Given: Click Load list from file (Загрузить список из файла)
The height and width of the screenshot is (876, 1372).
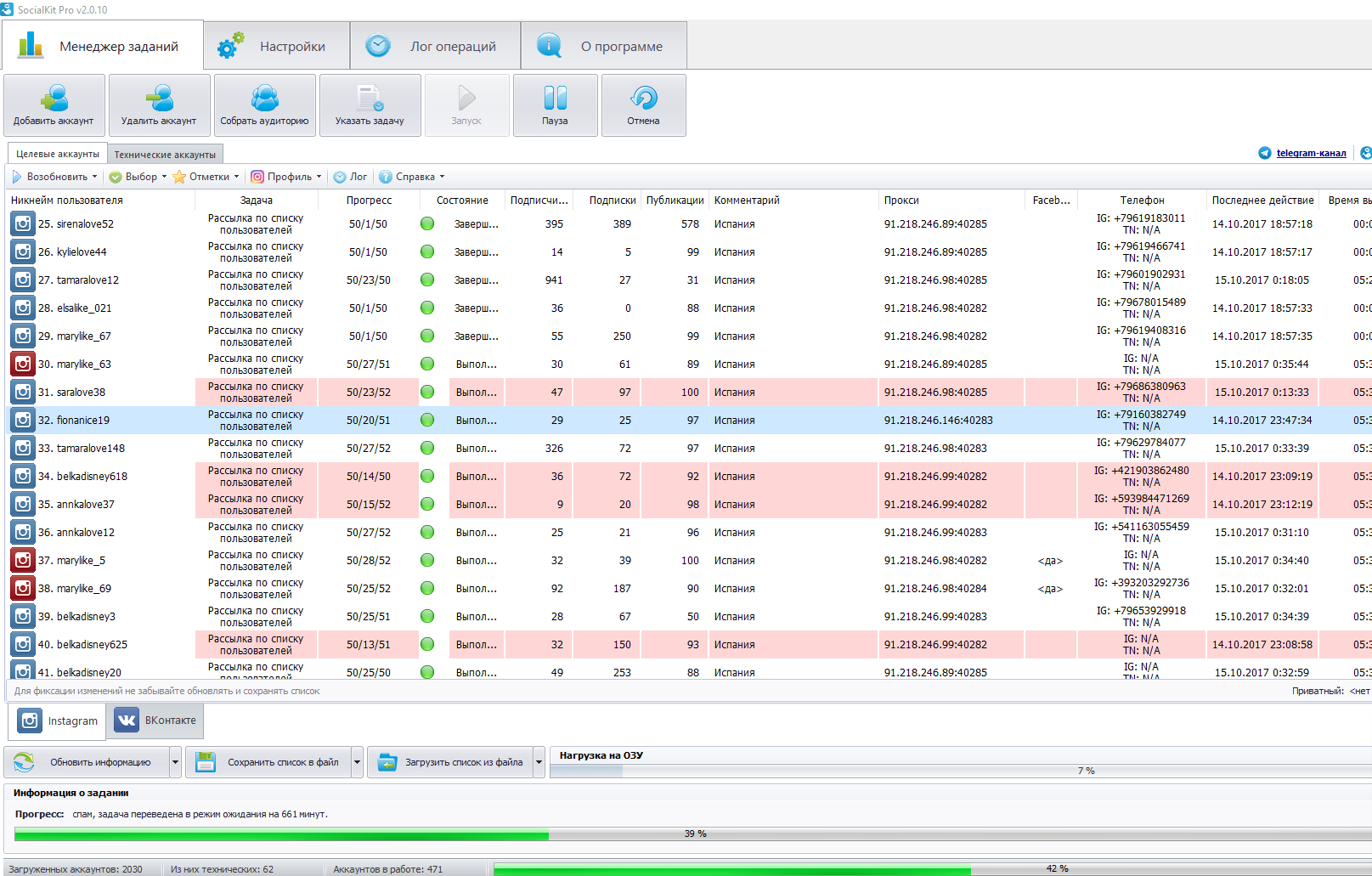Looking at the screenshot, I should 450,762.
